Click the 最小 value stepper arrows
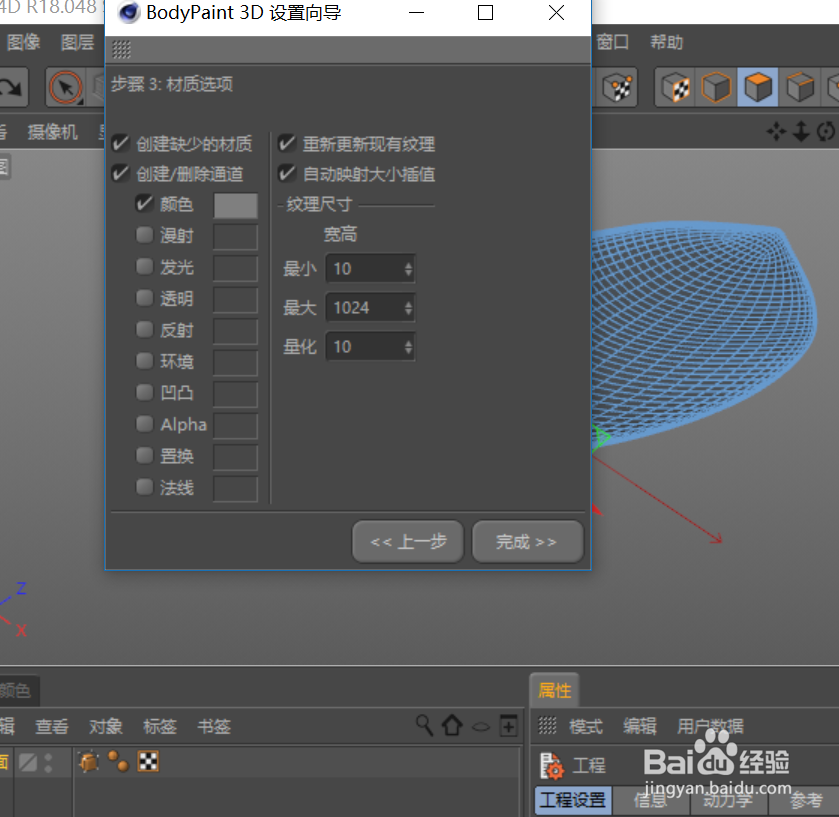 [408, 269]
